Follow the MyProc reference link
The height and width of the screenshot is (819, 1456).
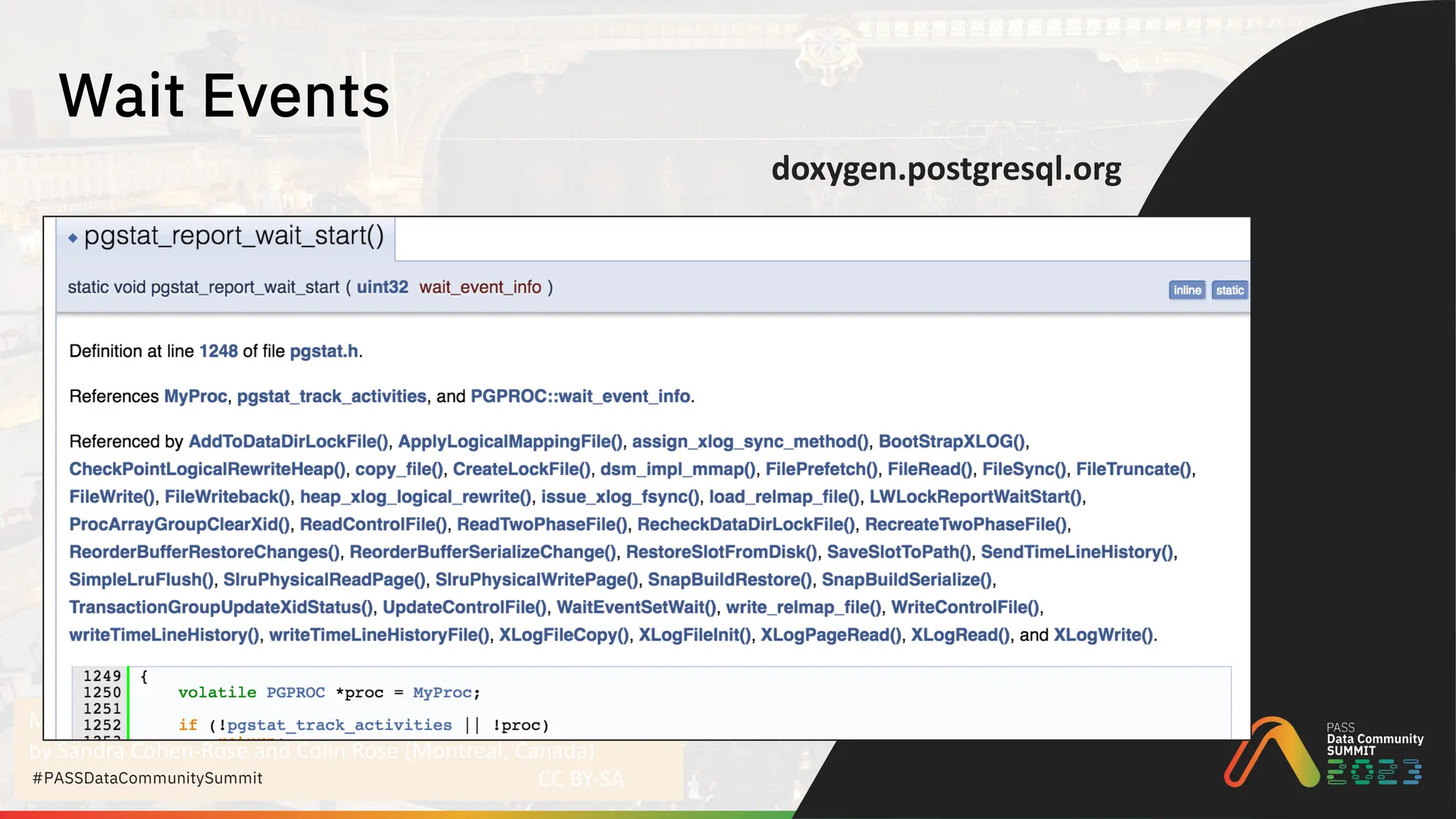point(196,396)
